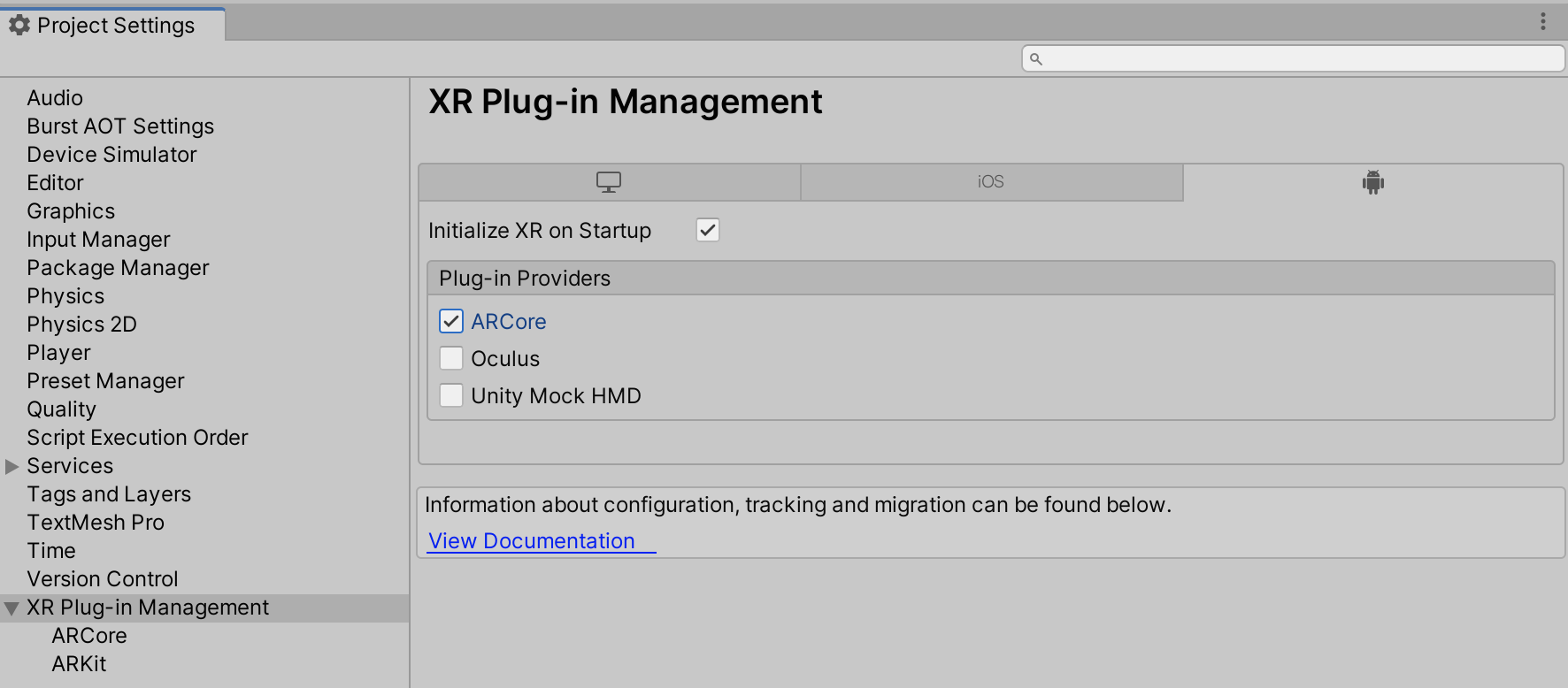
Task: Open Graphics settings
Action: (x=71, y=211)
